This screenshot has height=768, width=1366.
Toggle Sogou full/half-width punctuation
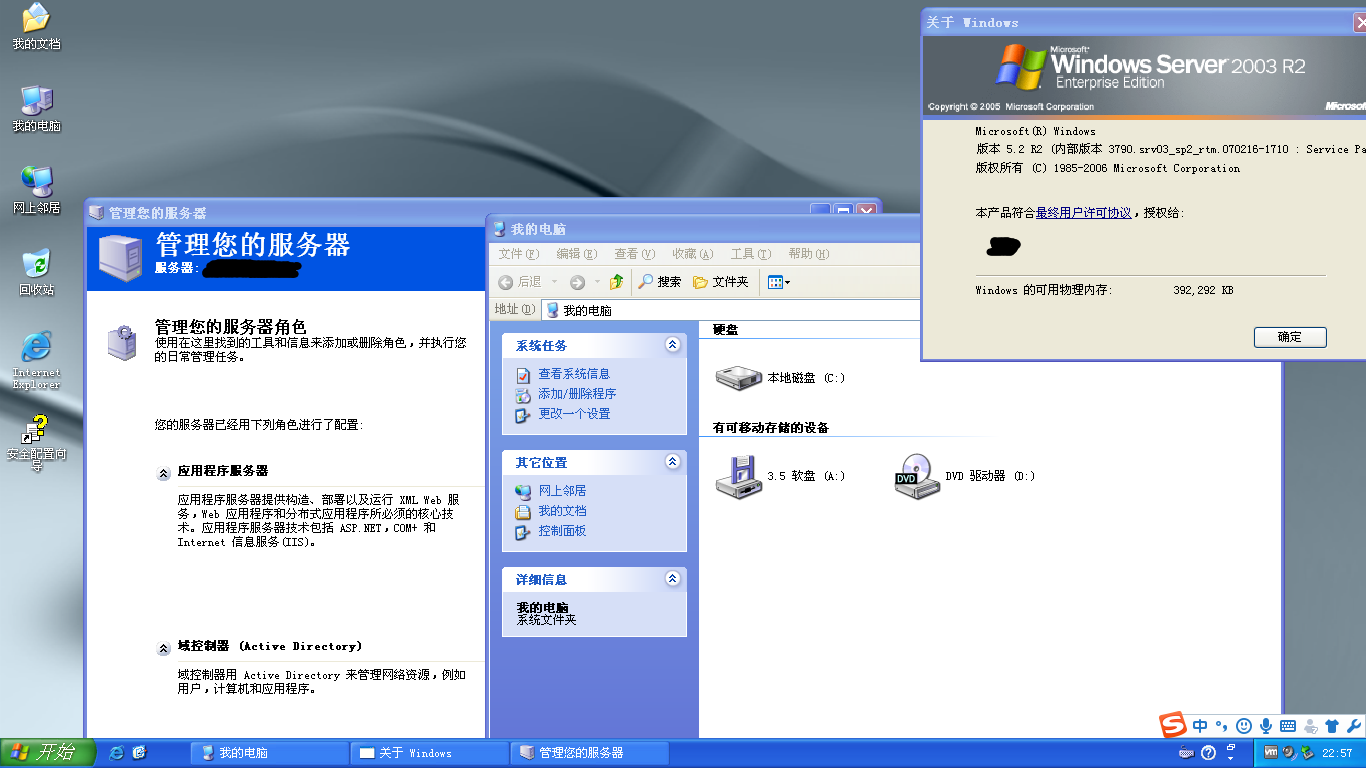tap(1222, 726)
